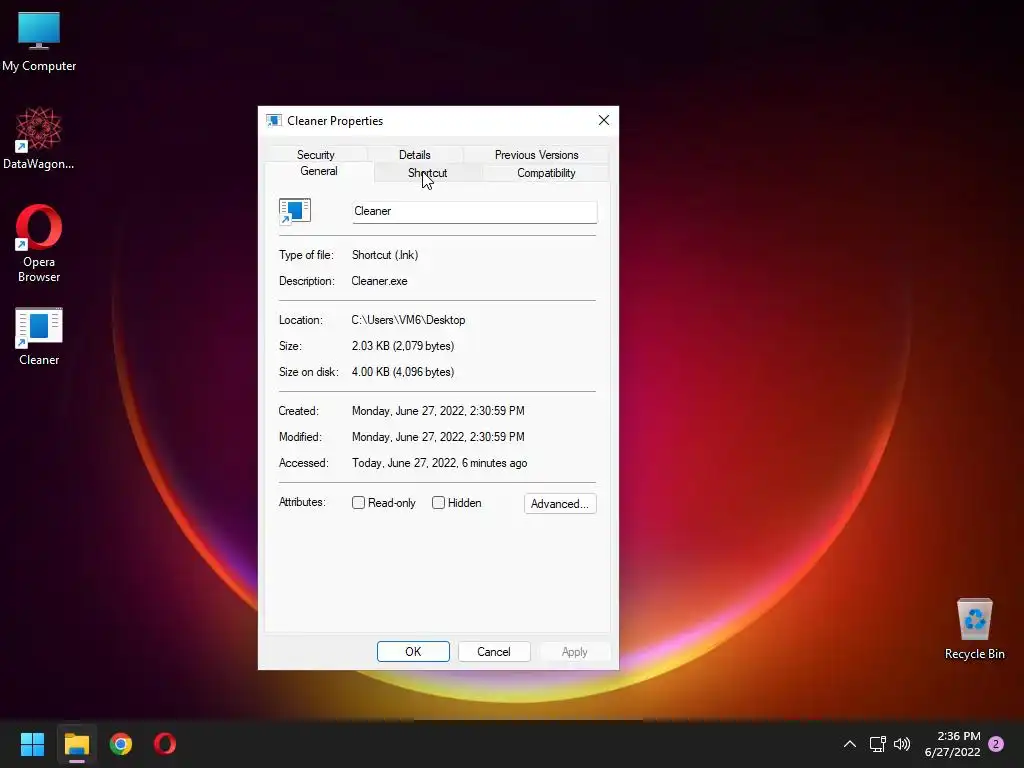
Task: Open File Explorer from the taskbar
Action: pyautogui.click(x=76, y=744)
